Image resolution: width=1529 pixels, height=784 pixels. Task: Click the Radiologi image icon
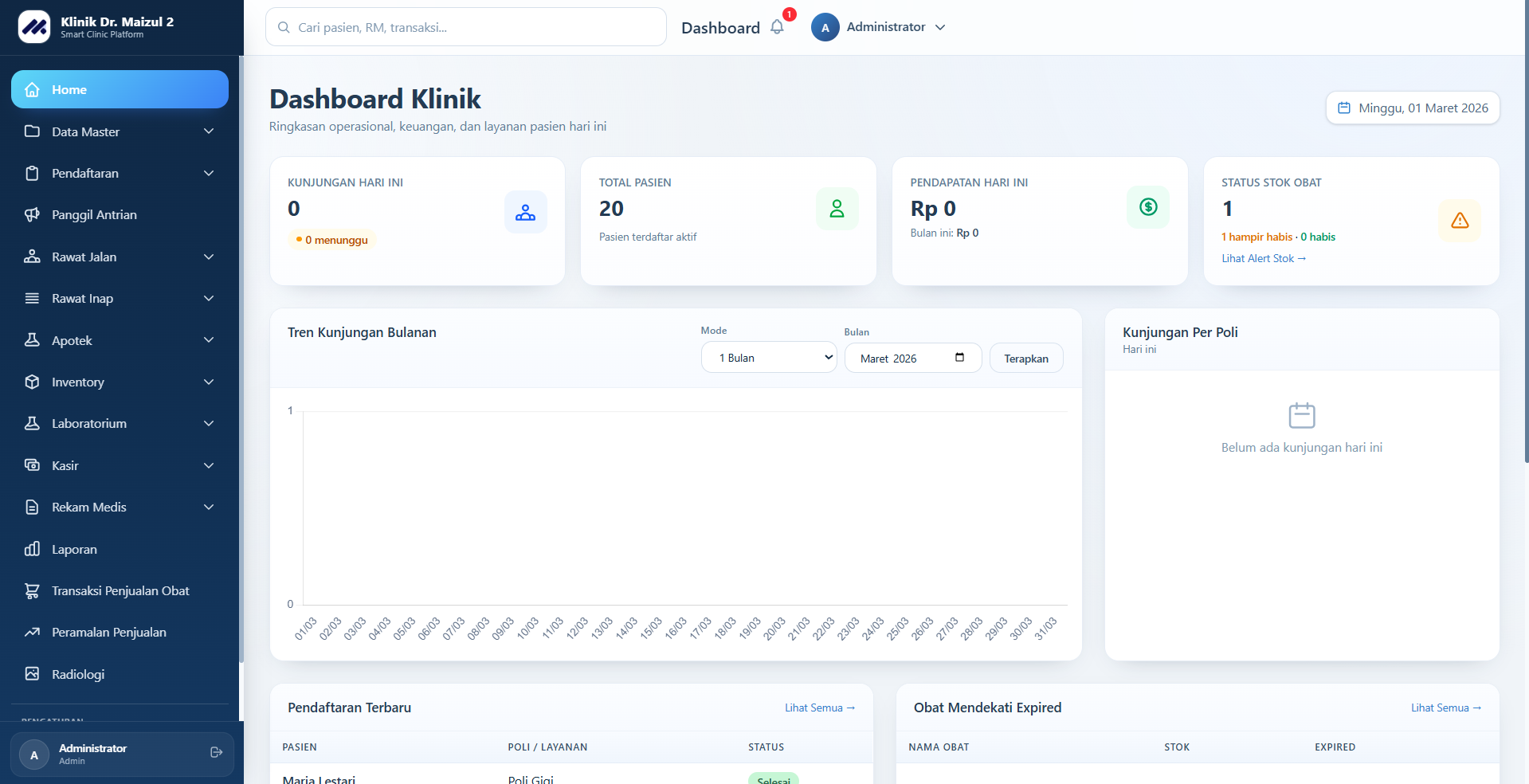(32, 674)
